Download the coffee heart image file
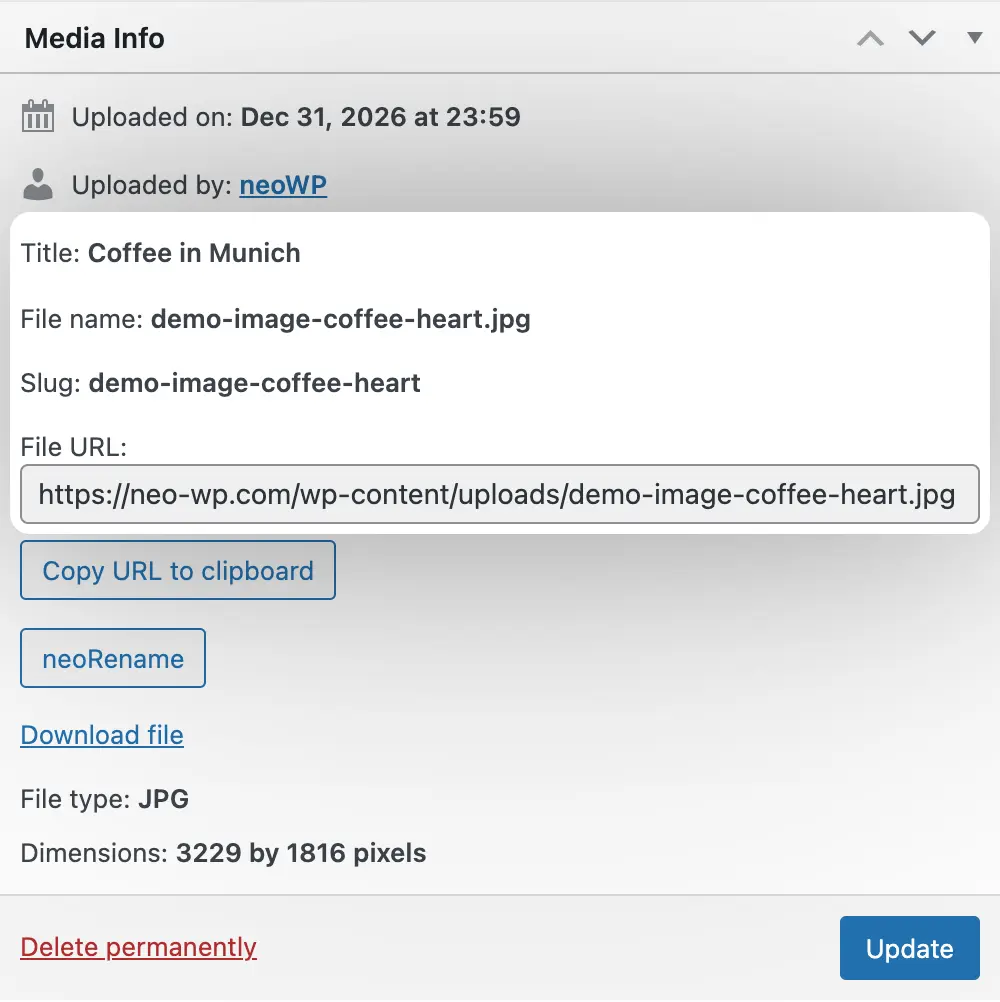Viewport: 1000px width, 1002px height. (101, 735)
